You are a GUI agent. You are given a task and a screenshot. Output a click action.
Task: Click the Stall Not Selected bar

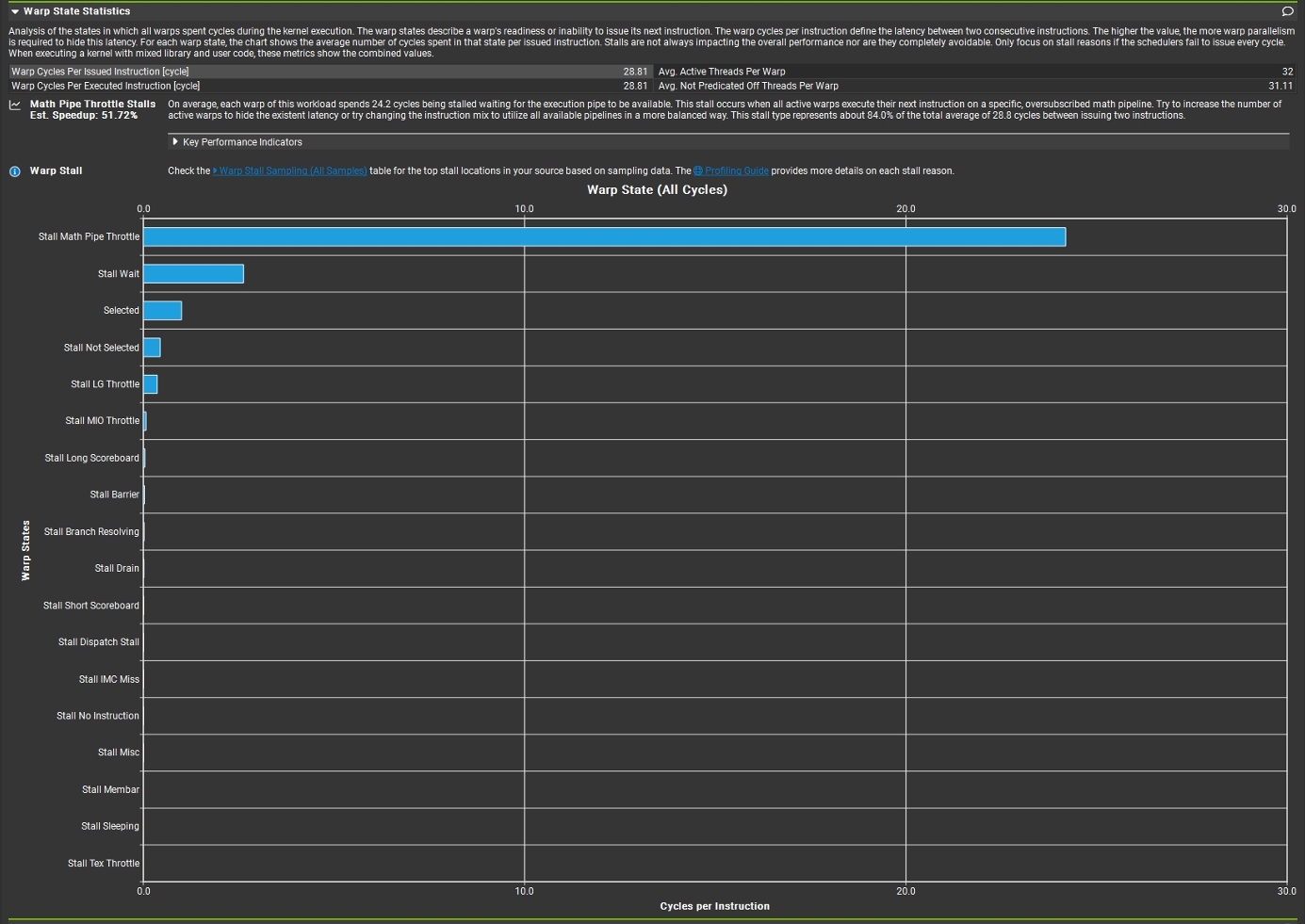point(152,348)
